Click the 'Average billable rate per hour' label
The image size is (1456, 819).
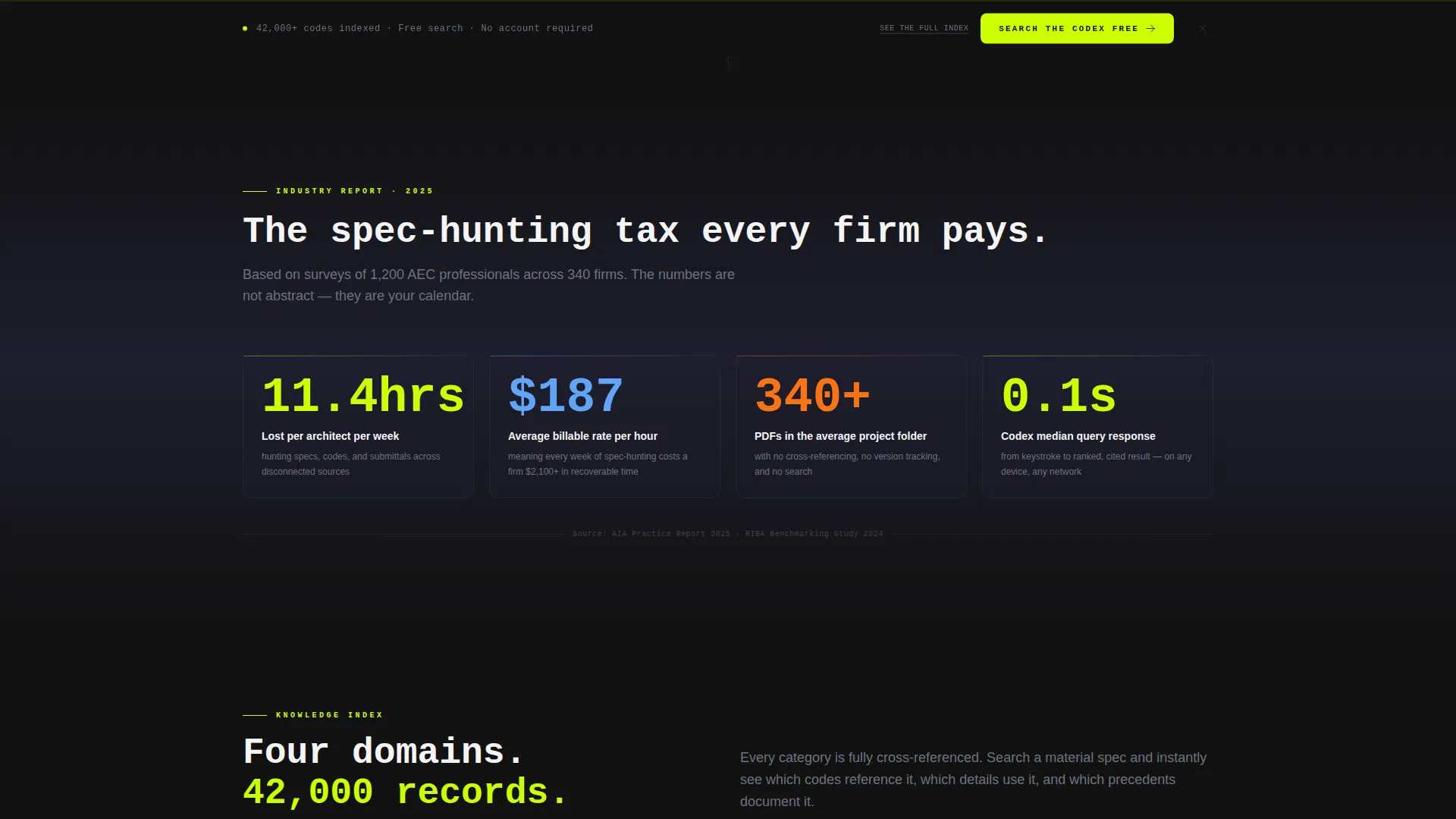click(582, 436)
